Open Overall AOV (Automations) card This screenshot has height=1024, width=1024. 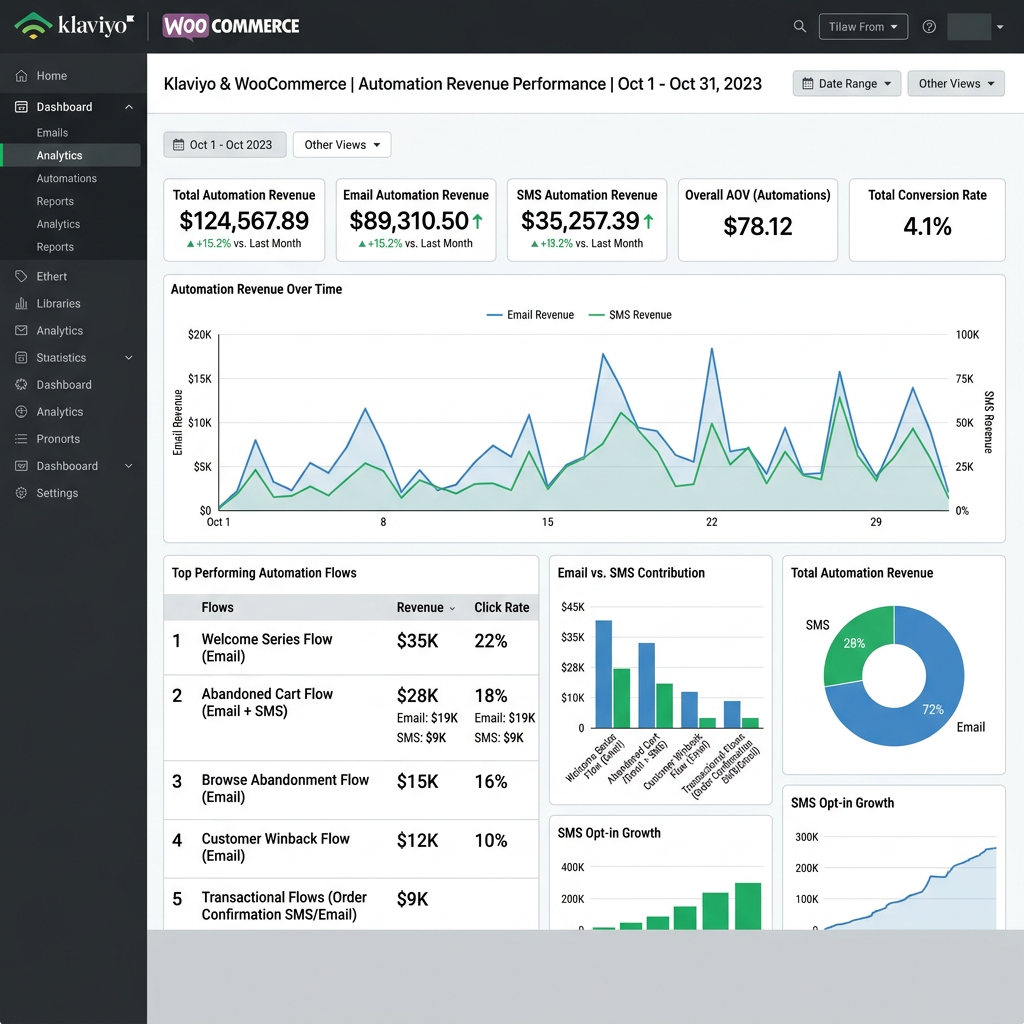point(758,220)
